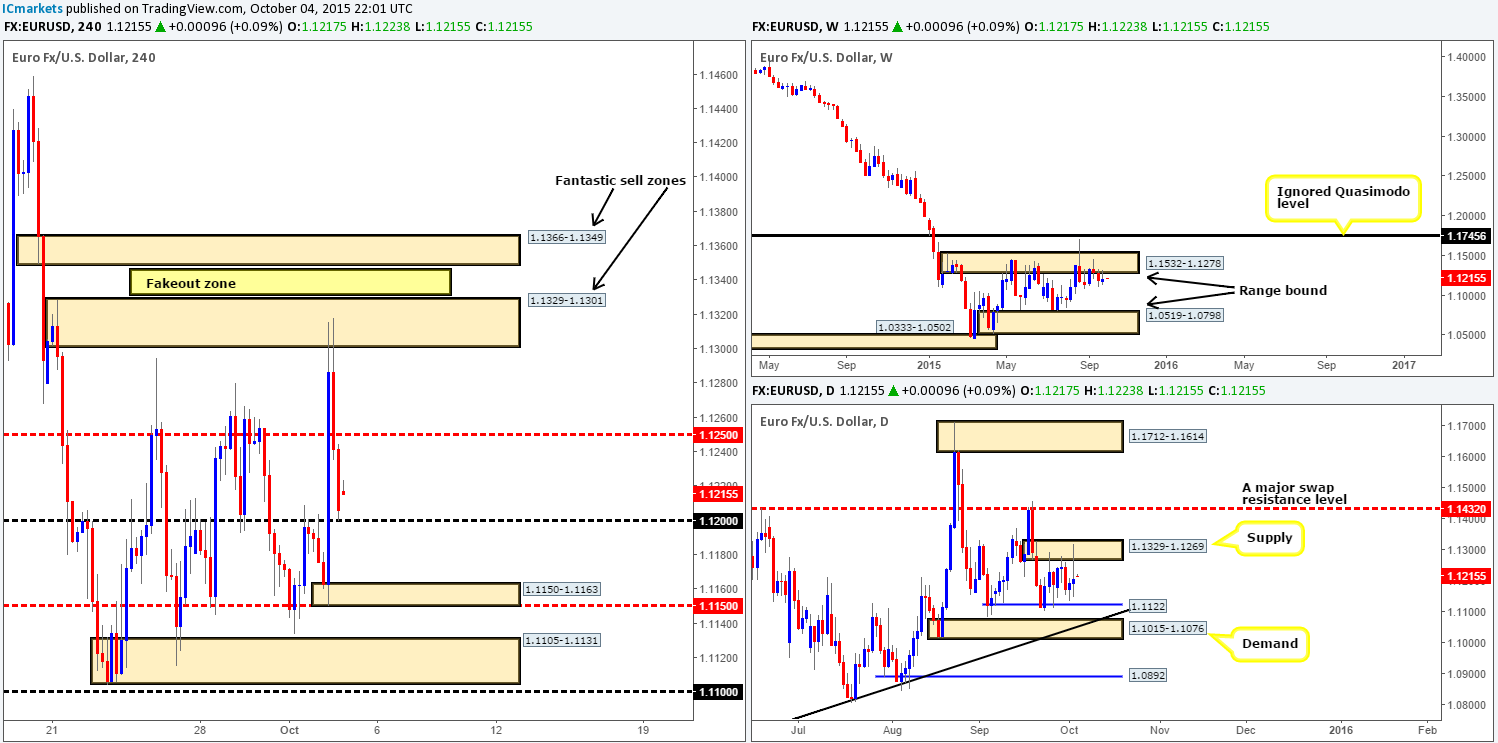
Task: Select the yellow Fakeout zone annotation
Action: (x=290, y=283)
